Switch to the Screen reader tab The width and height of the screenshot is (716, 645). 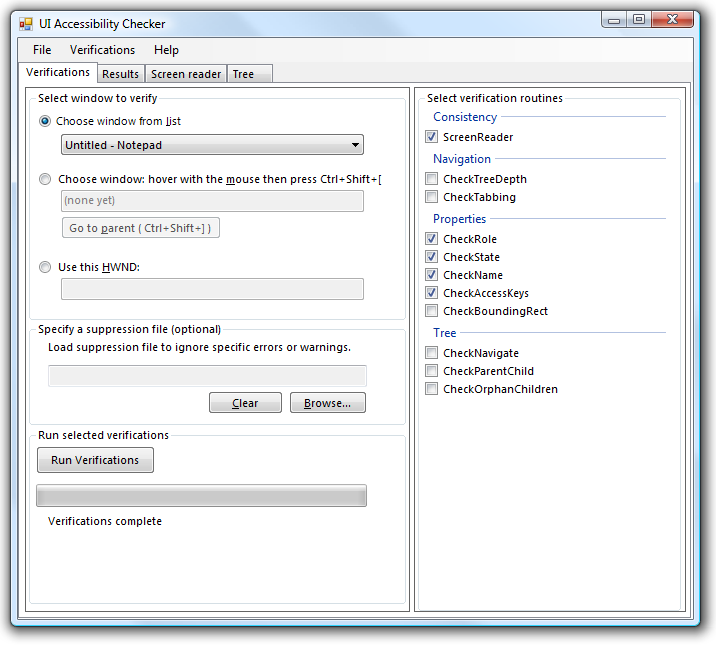(x=186, y=74)
